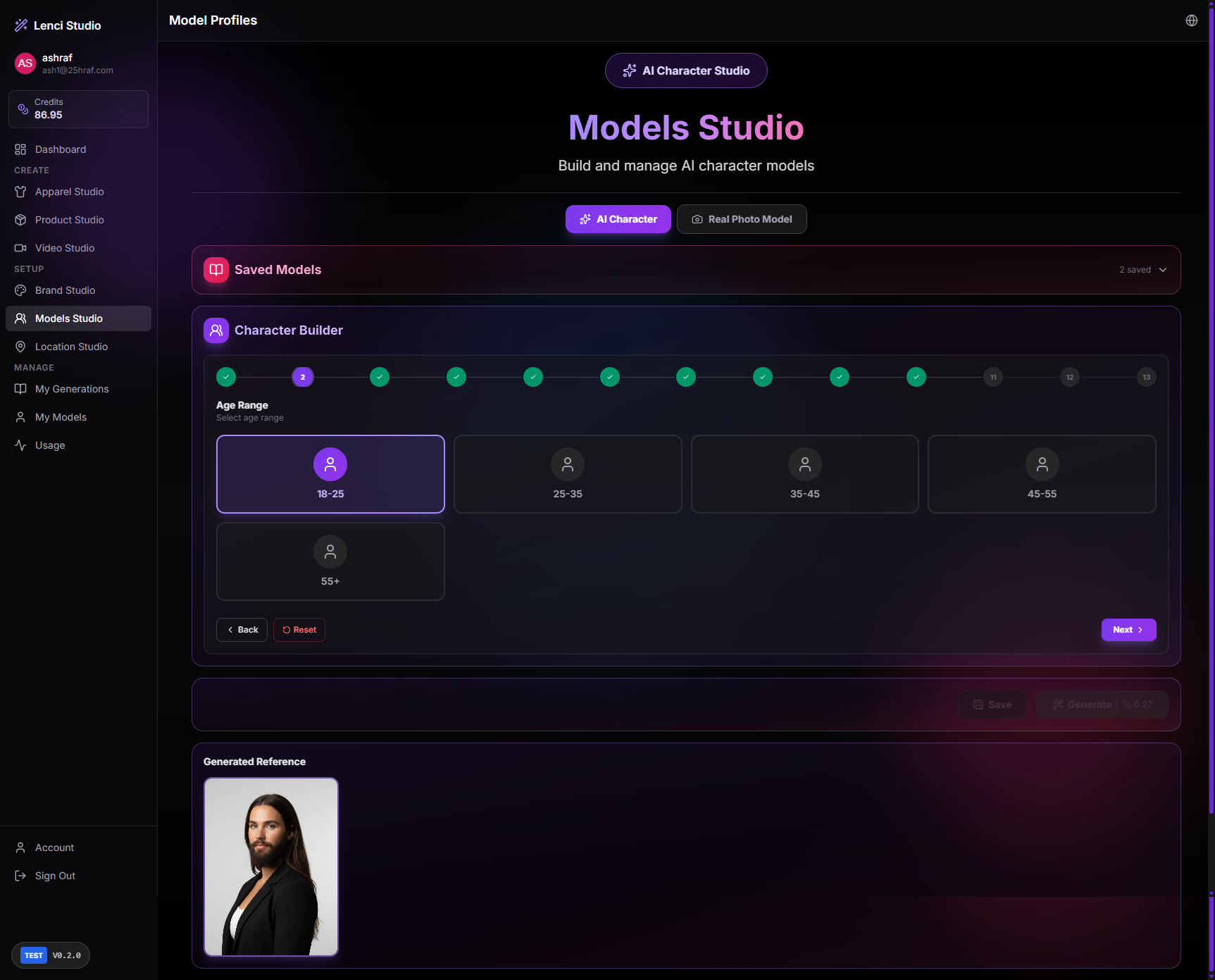This screenshot has height=980, width=1215.
Task: Switch to the AI Character tab
Action: tap(618, 219)
